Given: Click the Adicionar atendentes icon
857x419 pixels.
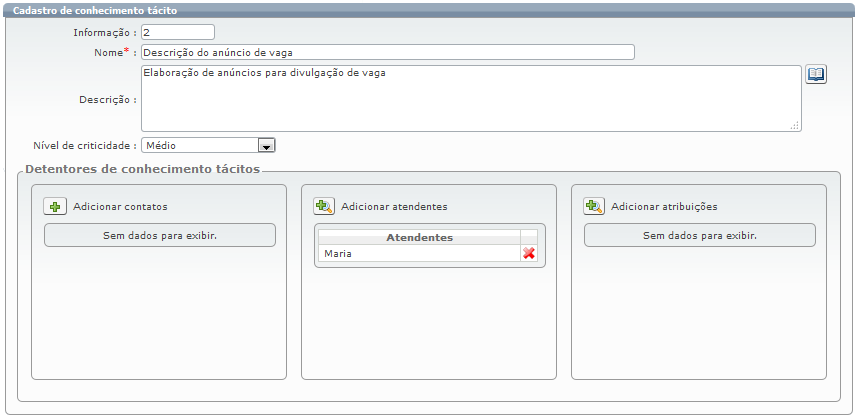Looking at the screenshot, I should click(x=324, y=207).
